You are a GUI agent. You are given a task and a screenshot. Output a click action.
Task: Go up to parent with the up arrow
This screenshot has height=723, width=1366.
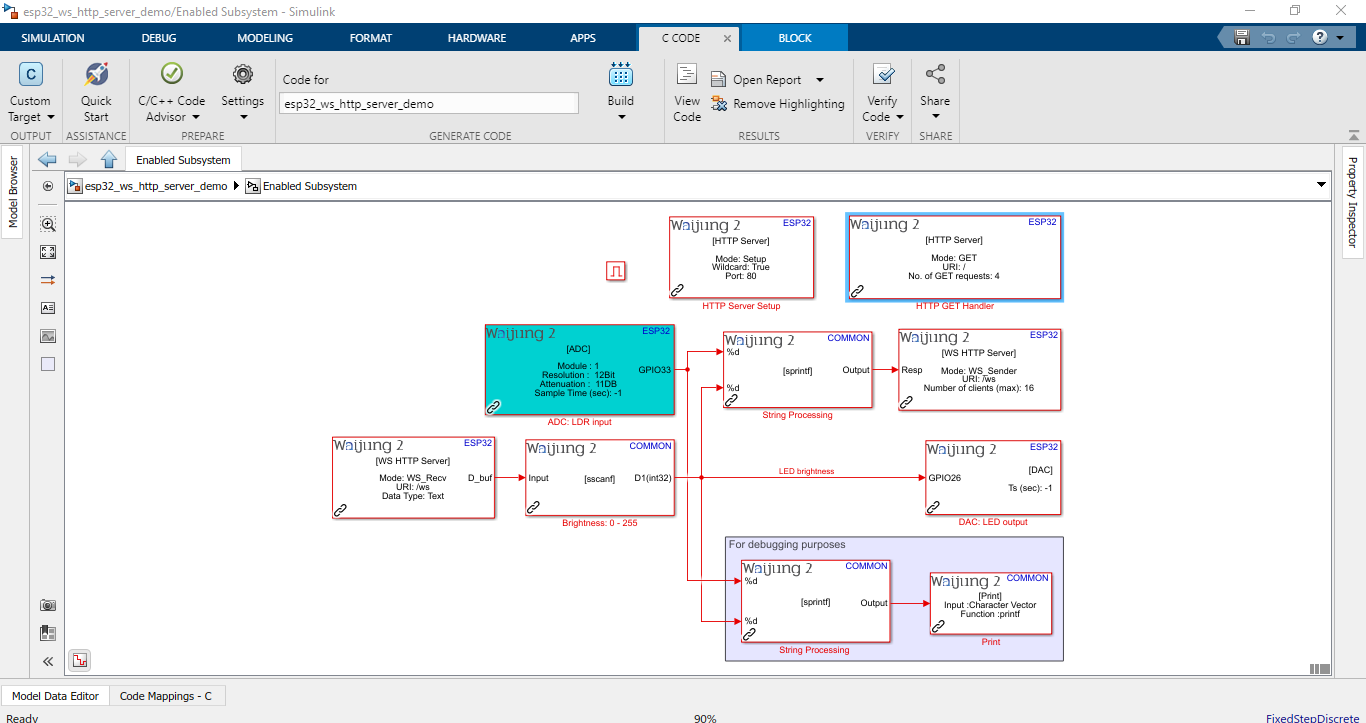click(x=109, y=159)
